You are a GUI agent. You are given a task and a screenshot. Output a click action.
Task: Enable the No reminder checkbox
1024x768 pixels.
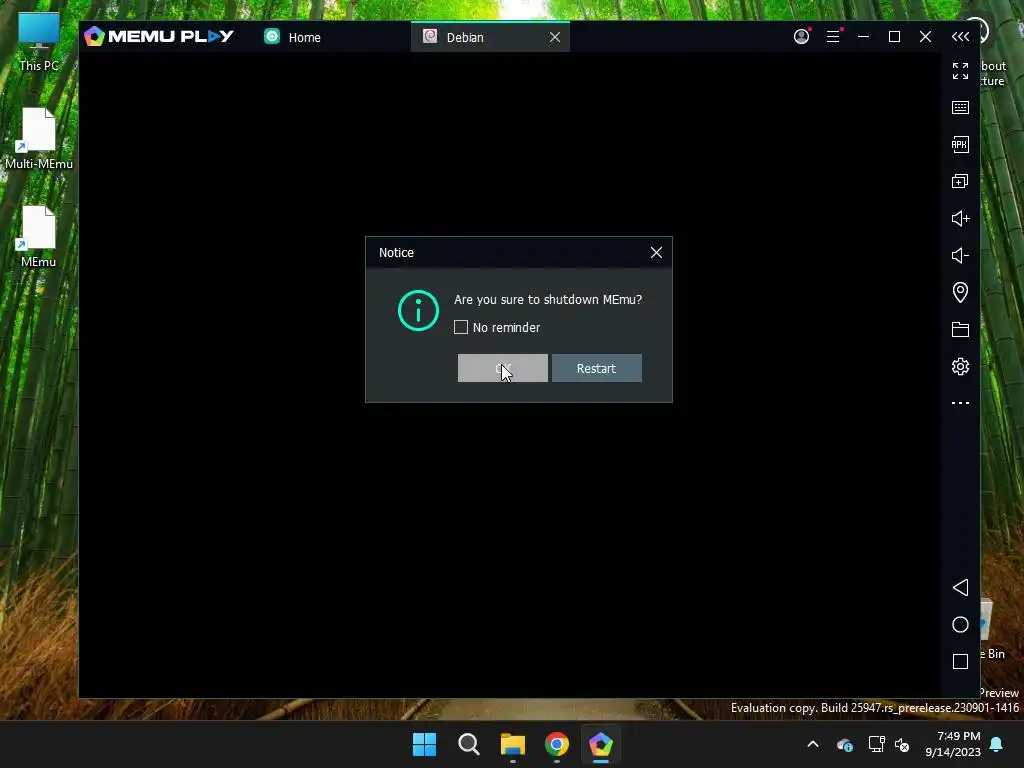pos(461,327)
